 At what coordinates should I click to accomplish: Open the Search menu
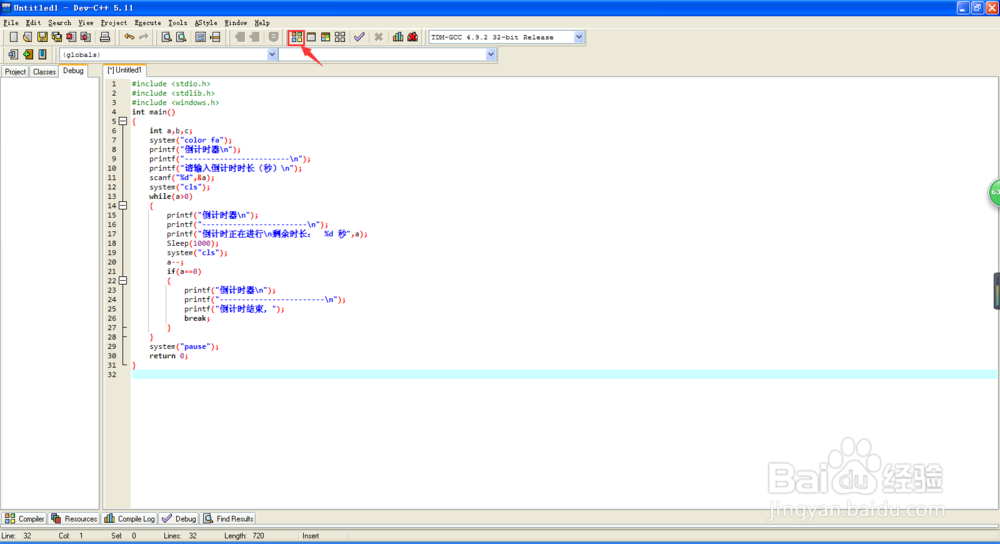60,22
